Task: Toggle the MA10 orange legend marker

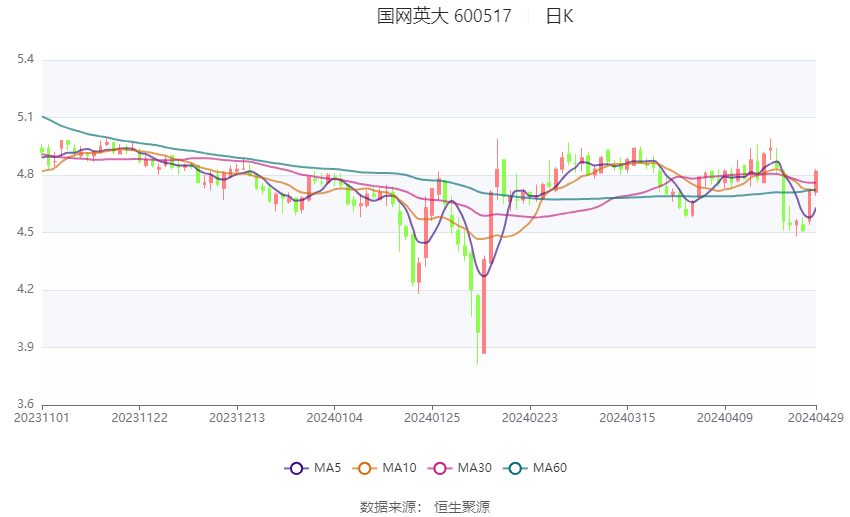Action: (x=365, y=468)
